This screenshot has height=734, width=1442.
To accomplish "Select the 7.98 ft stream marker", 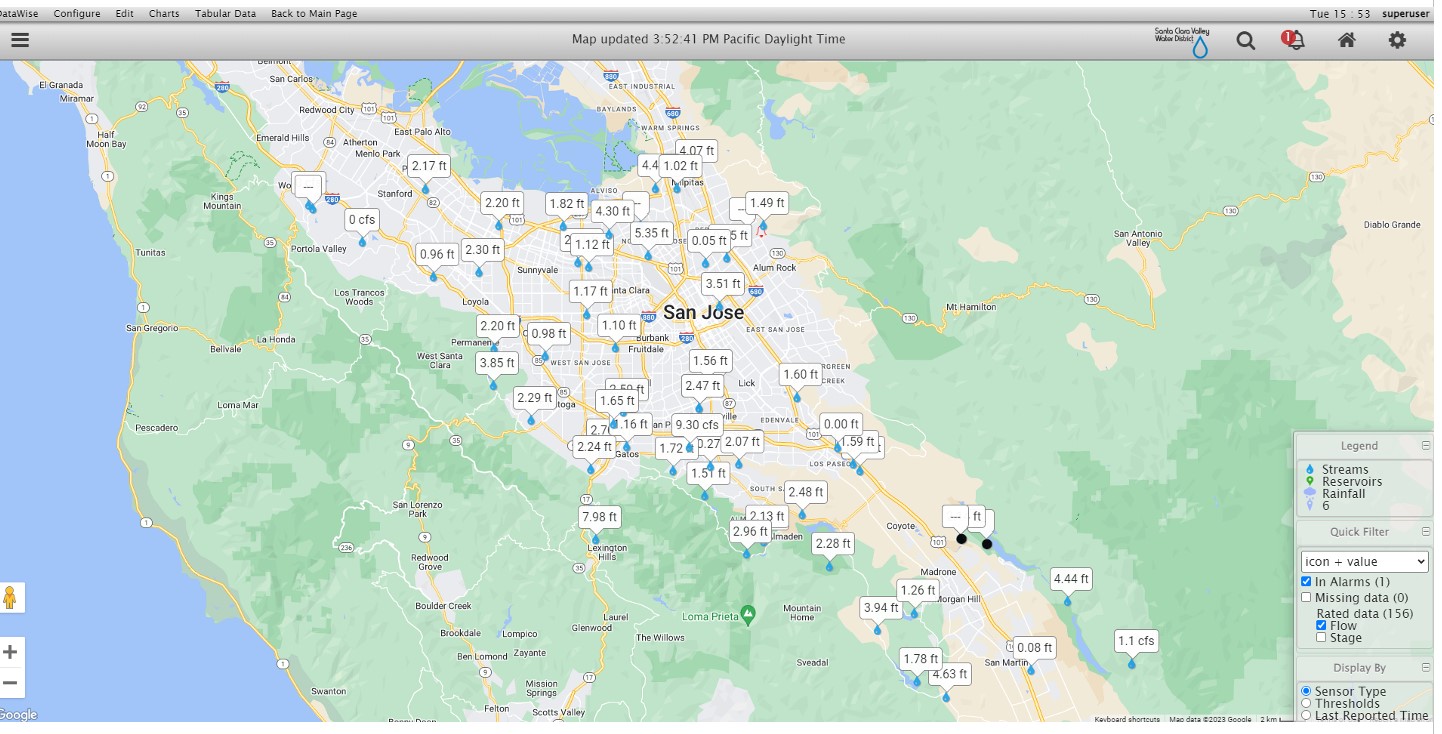I will tap(599, 518).
